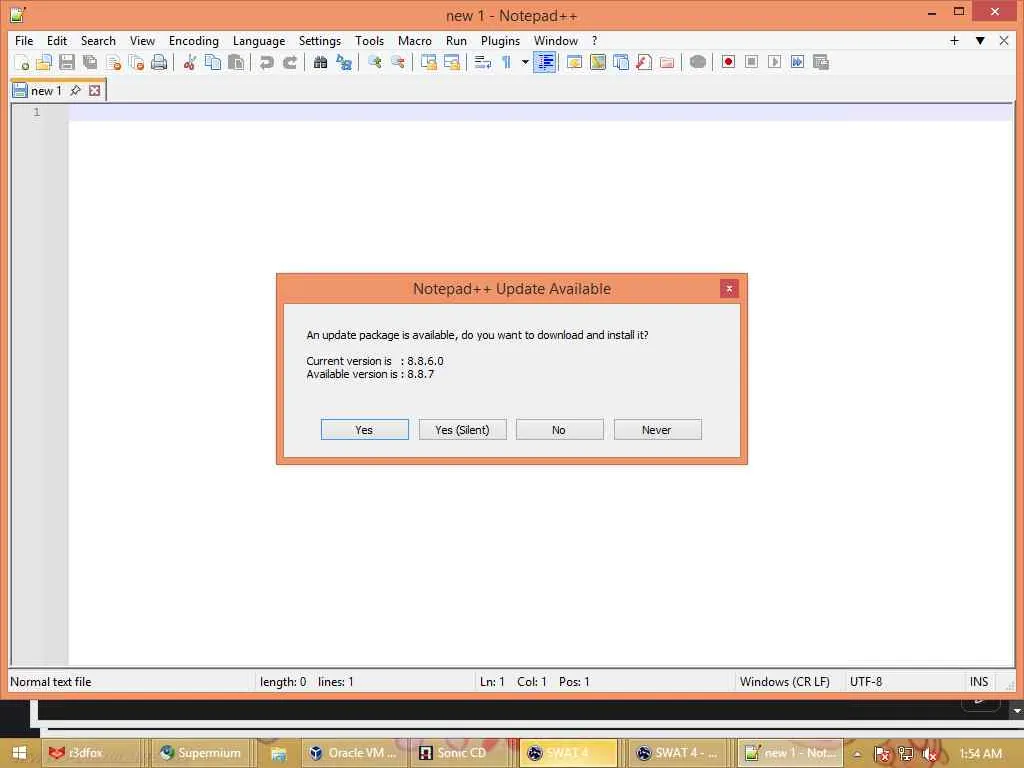1024x768 pixels.
Task: Open the Language menu
Action: 259,40
